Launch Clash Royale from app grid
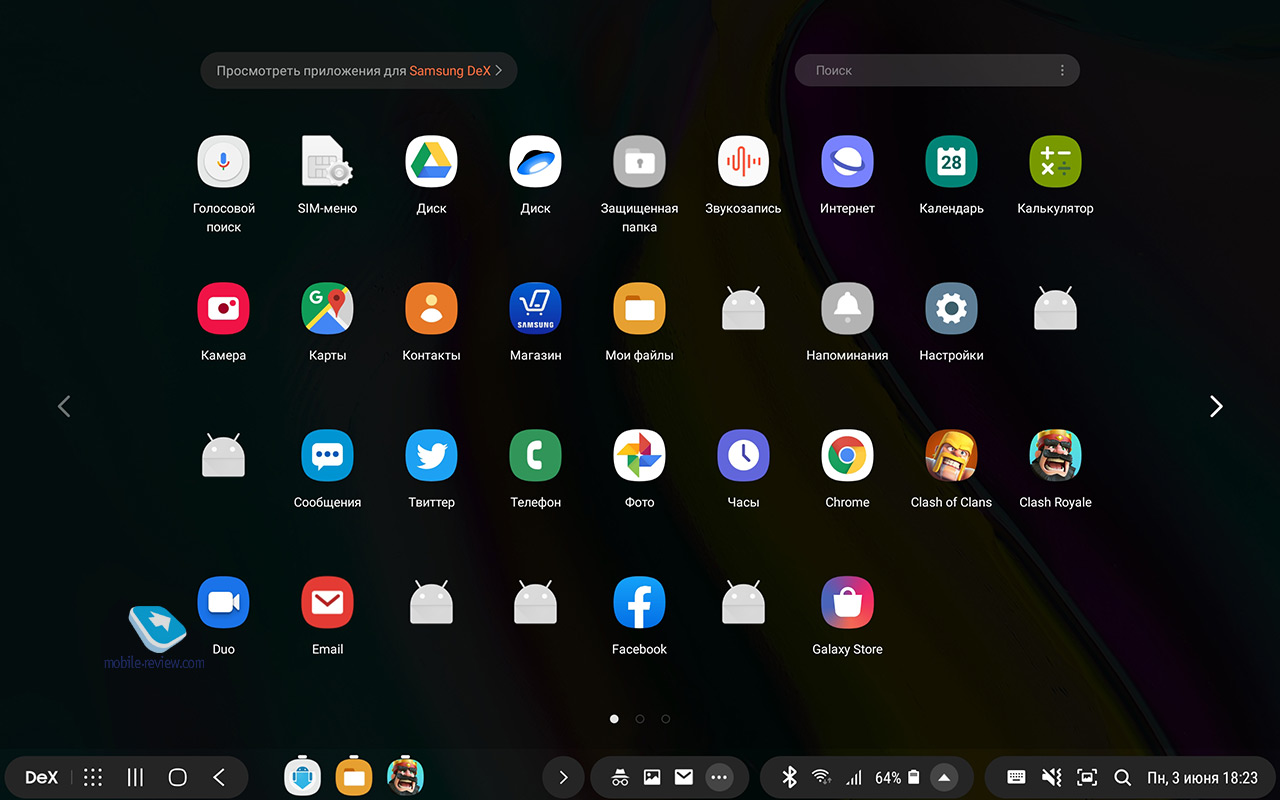The width and height of the screenshot is (1280, 800). [x=1055, y=456]
